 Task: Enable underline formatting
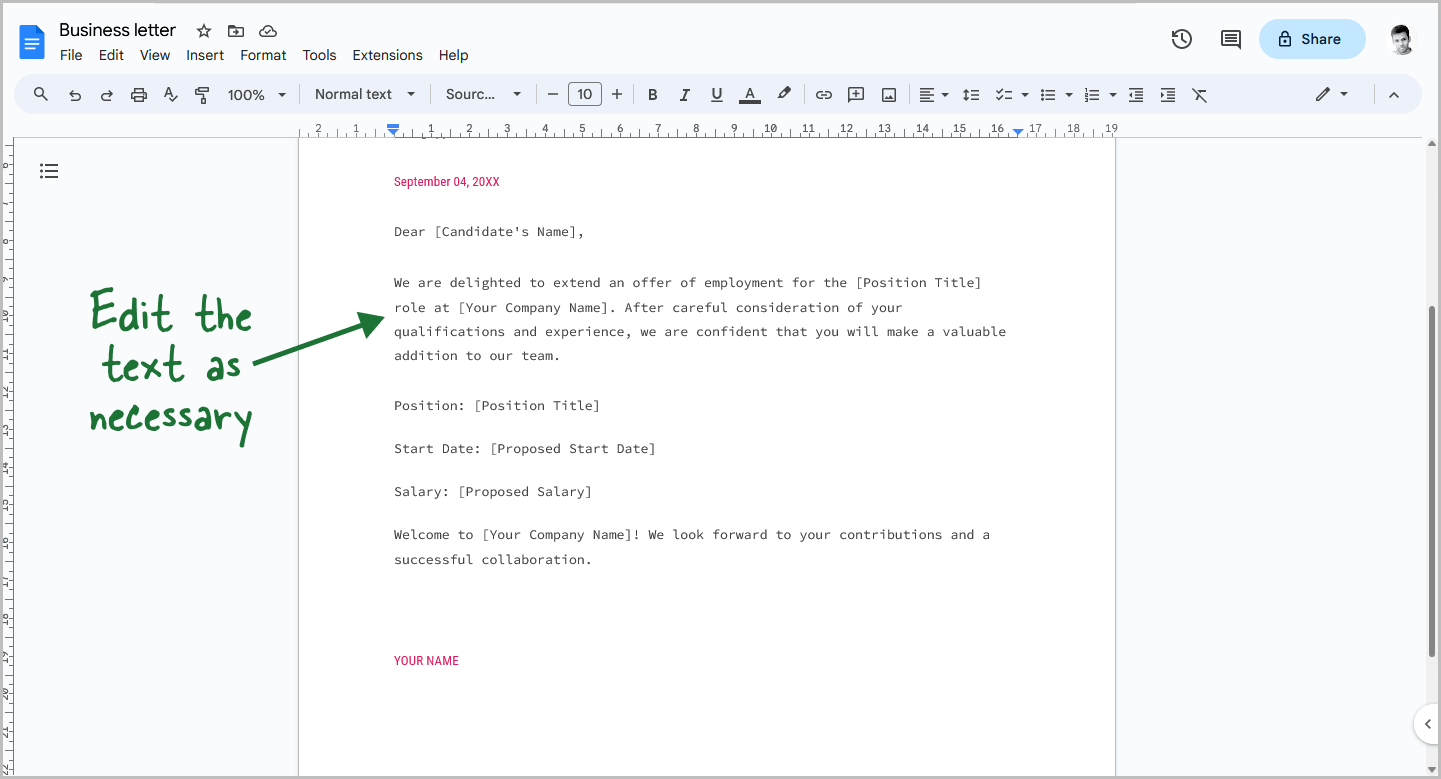(716, 94)
